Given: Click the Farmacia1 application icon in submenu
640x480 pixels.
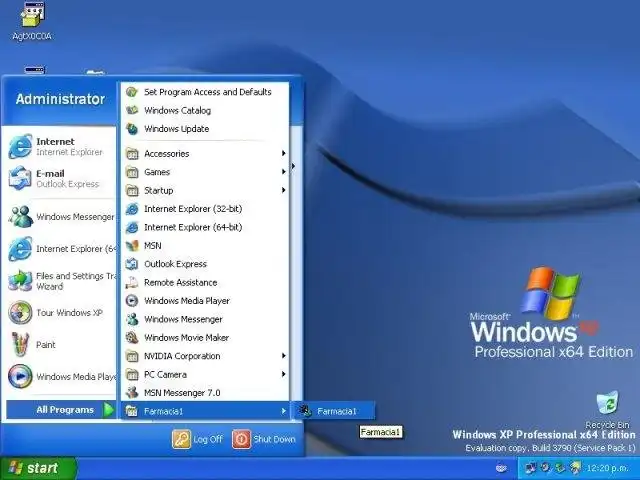Looking at the screenshot, I should coord(305,411).
